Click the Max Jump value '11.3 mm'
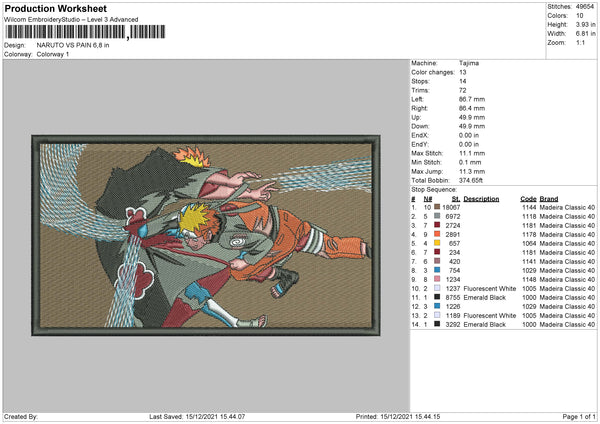 coord(472,171)
